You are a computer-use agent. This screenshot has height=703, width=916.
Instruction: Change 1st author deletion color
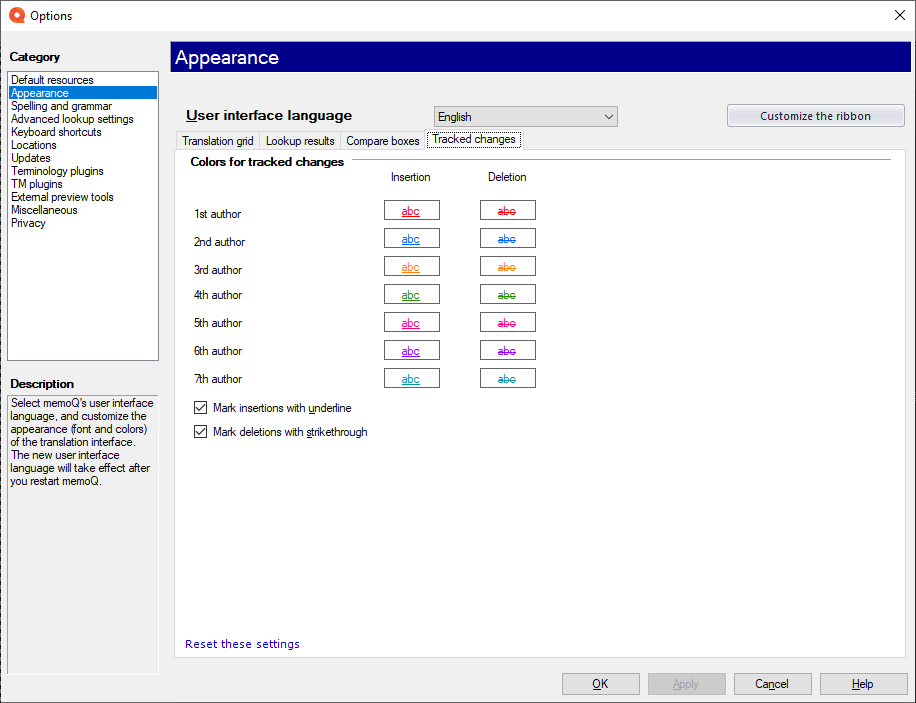tap(508, 210)
